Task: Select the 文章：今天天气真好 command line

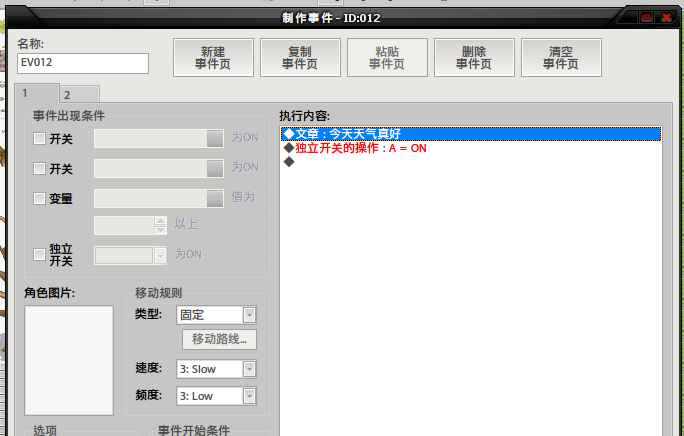Action: coord(471,134)
